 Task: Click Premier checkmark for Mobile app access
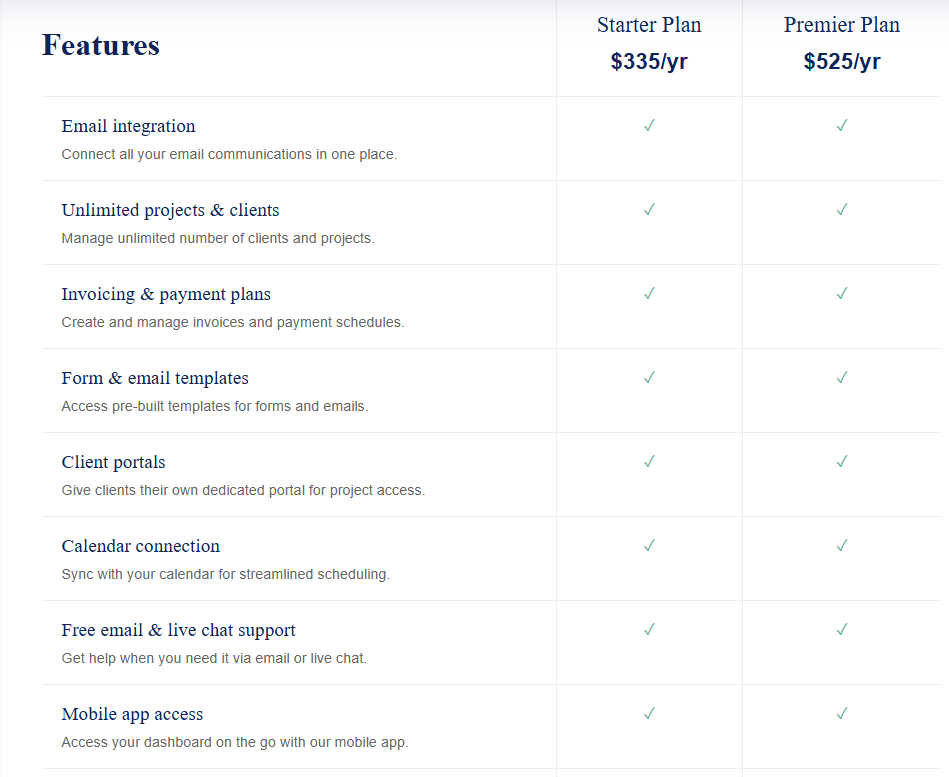click(842, 713)
